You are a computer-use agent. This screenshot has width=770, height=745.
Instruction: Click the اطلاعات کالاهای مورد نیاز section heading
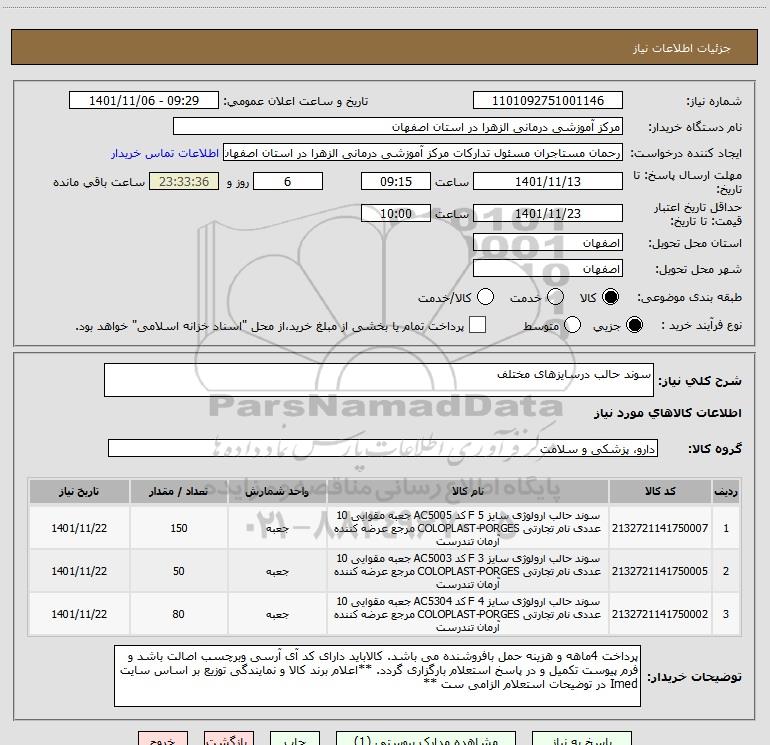[x=667, y=413]
